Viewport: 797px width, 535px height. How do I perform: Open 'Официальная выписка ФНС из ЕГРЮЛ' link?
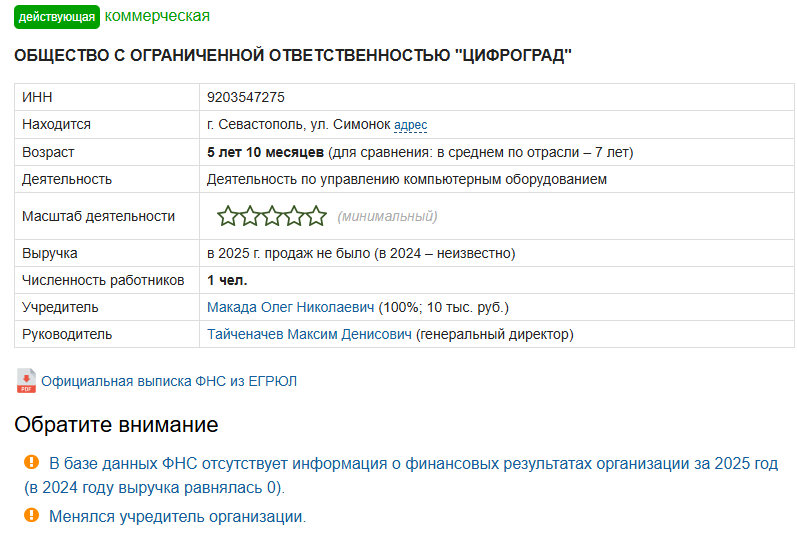[169, 381]
